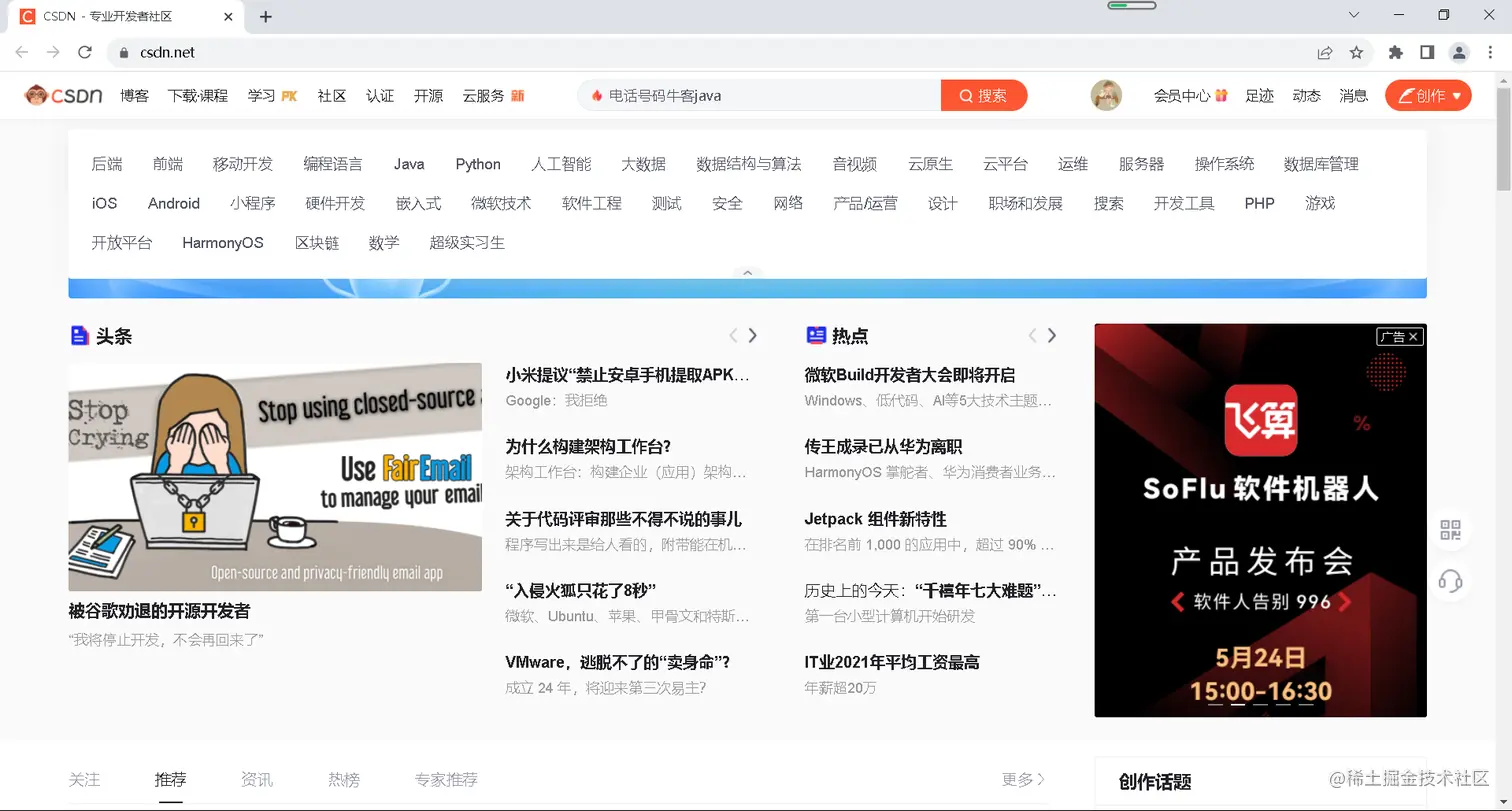The height and width of the screenshot is (811, 1512).
Task: Show previous 头条 headlines with left arrow
Action: tap(733, 336)
